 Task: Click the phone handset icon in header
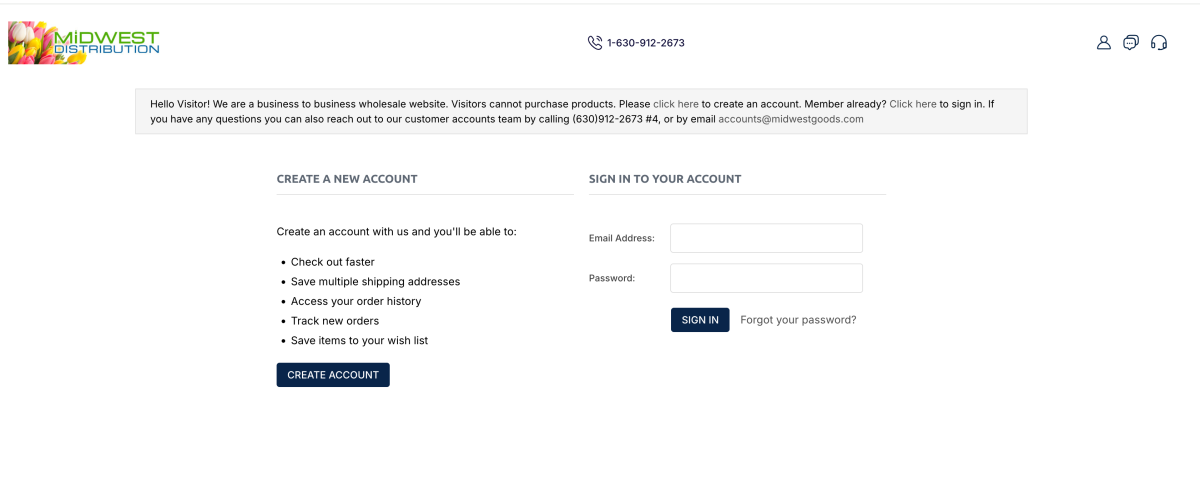coord(595,43)
